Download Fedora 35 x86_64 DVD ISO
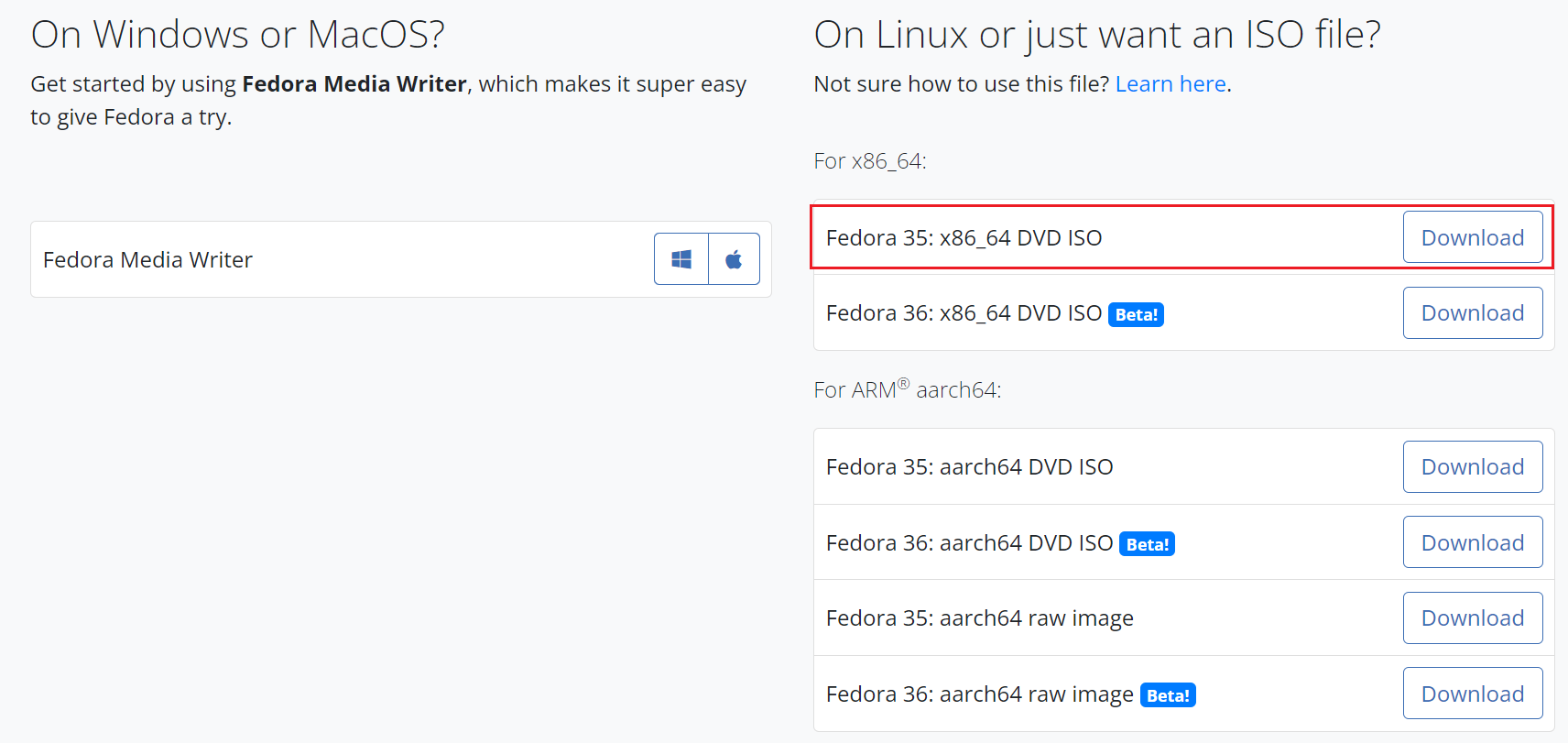This screenshot has height=743, width=1568. pos(1473,237)
